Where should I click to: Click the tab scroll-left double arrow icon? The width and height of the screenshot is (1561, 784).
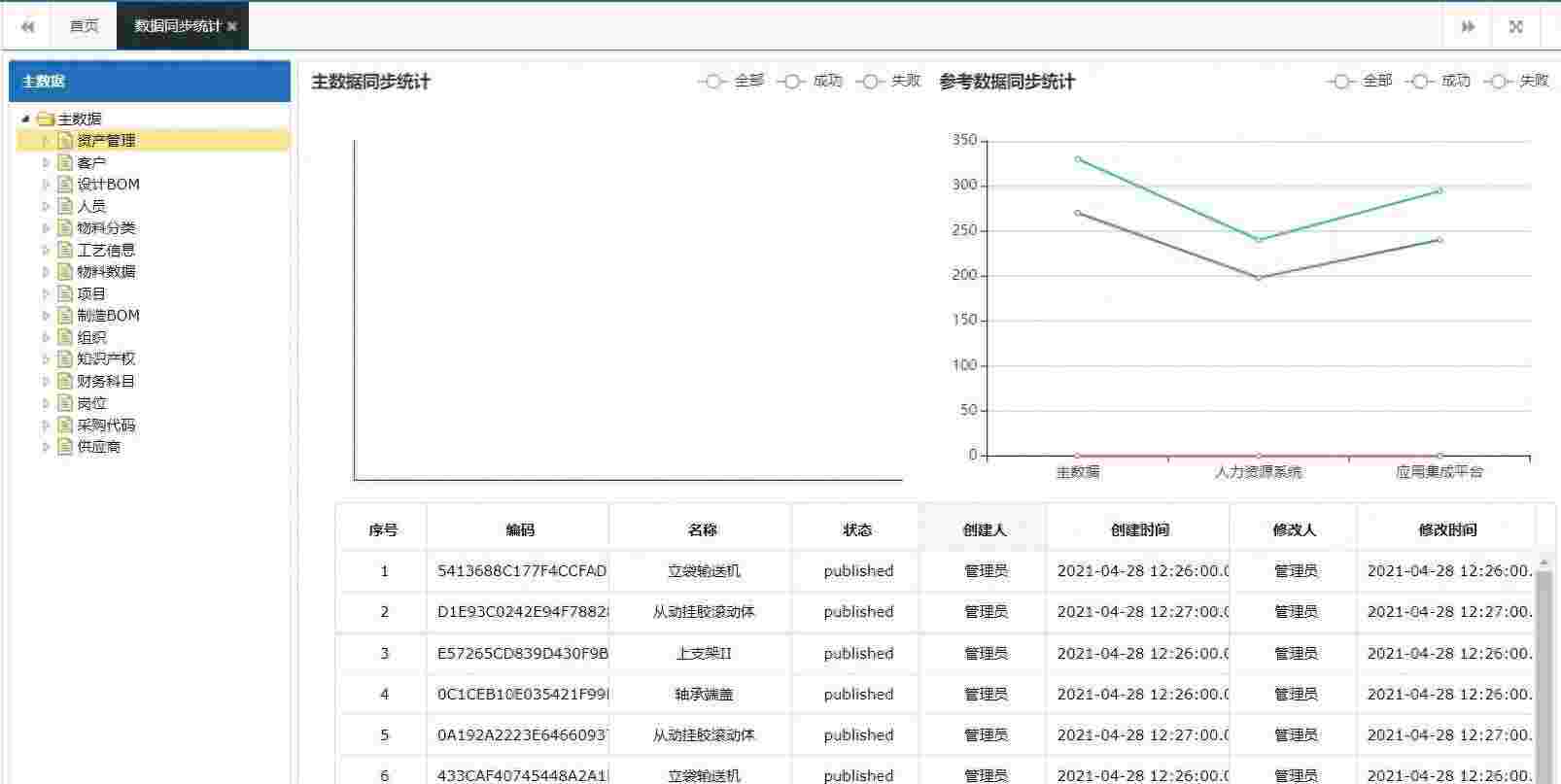pos(27,26)
